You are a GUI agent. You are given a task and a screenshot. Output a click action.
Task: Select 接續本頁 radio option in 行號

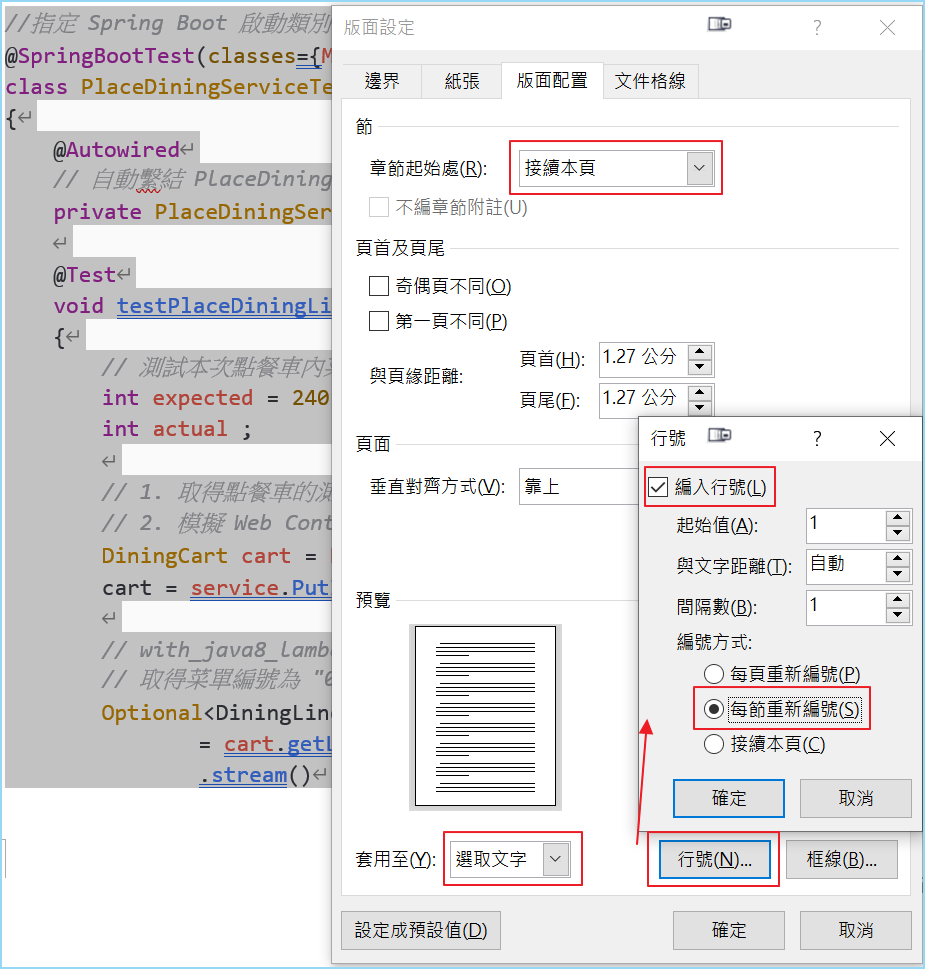714,744
